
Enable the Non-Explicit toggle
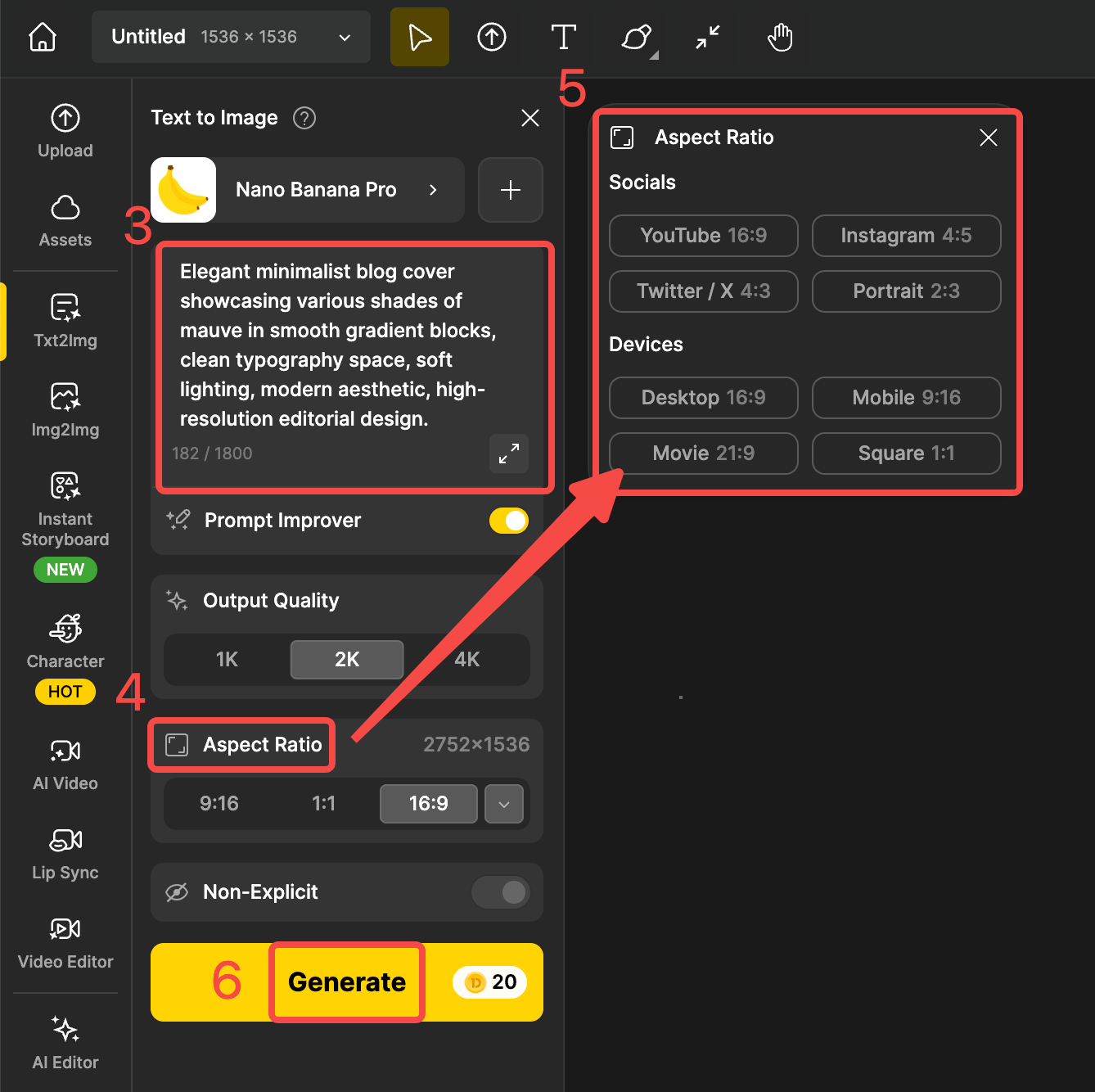(500, 892)
